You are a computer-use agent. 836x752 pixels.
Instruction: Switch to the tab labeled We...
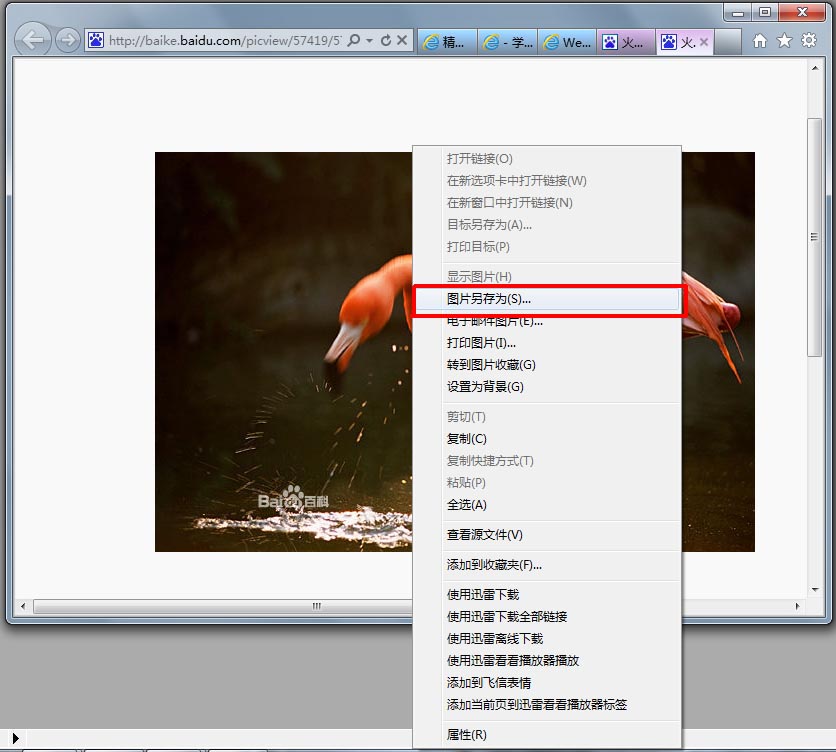tap(567, 42)
